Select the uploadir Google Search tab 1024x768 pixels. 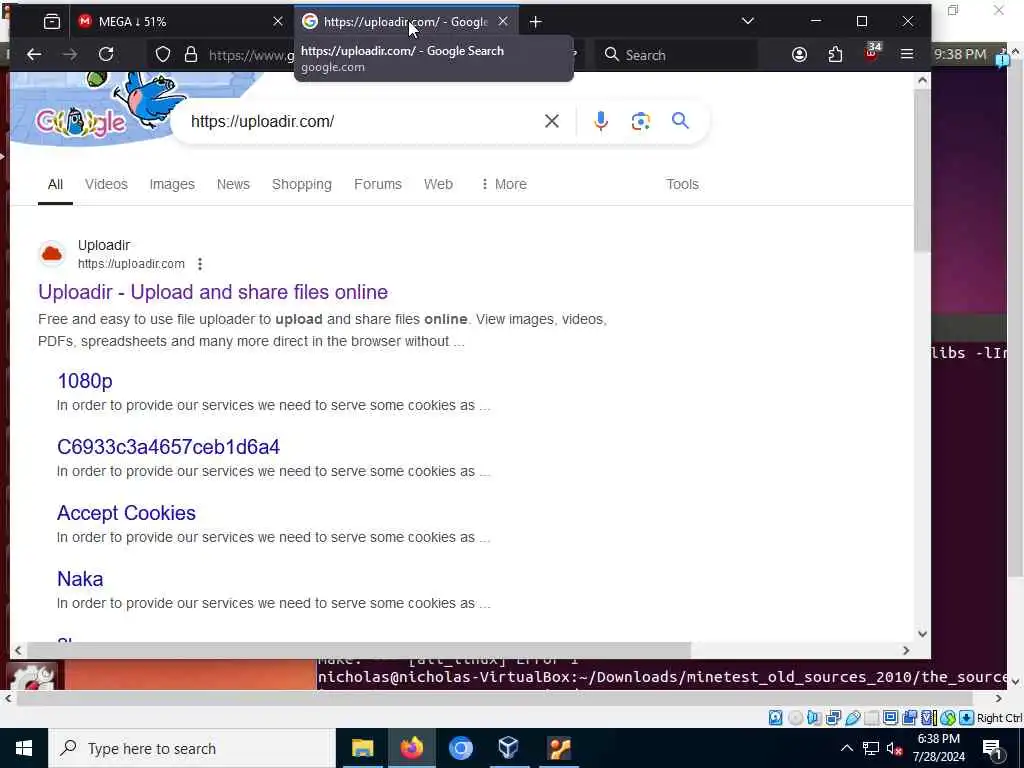click(406, 22)
